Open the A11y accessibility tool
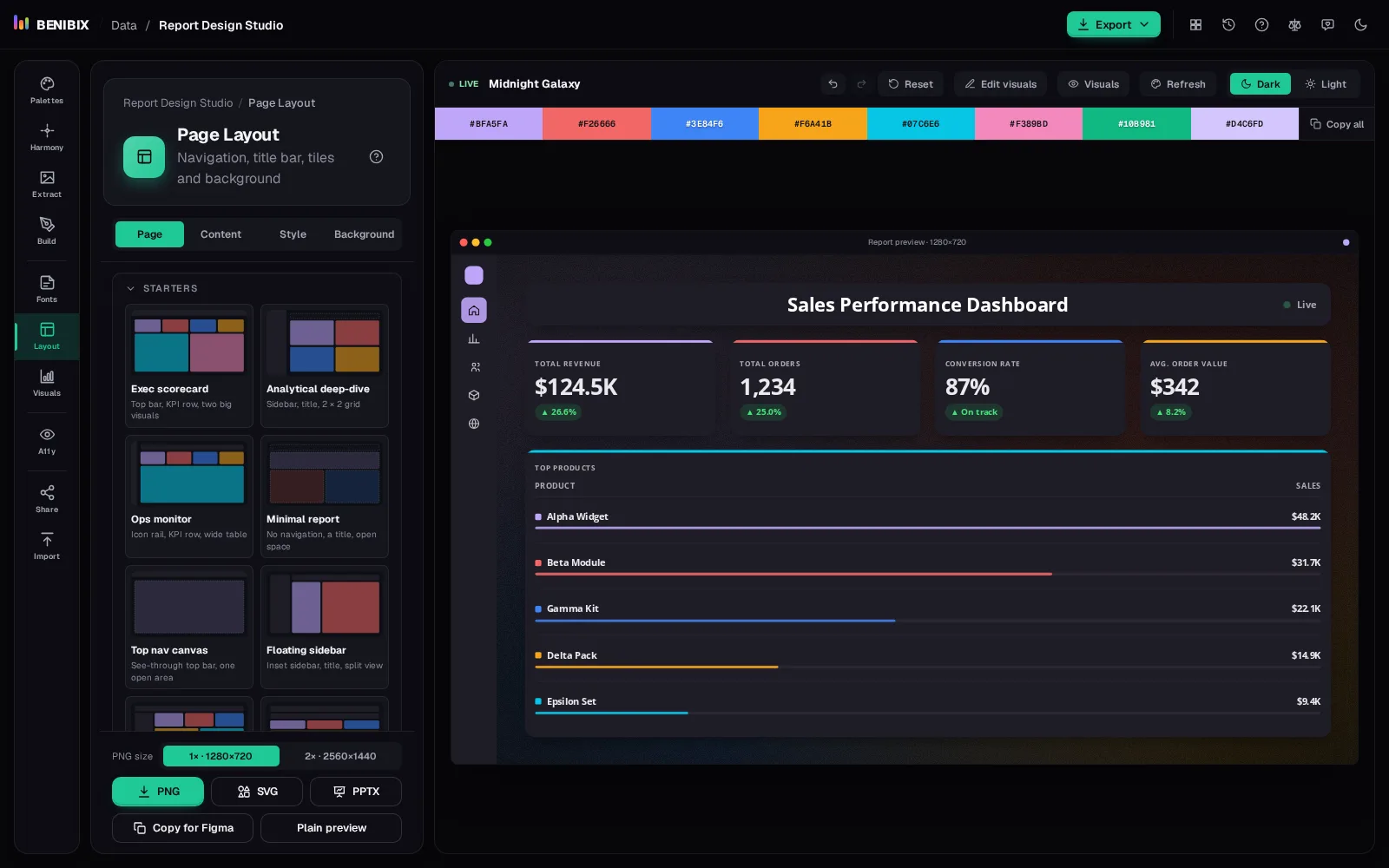 pos(47,441)
